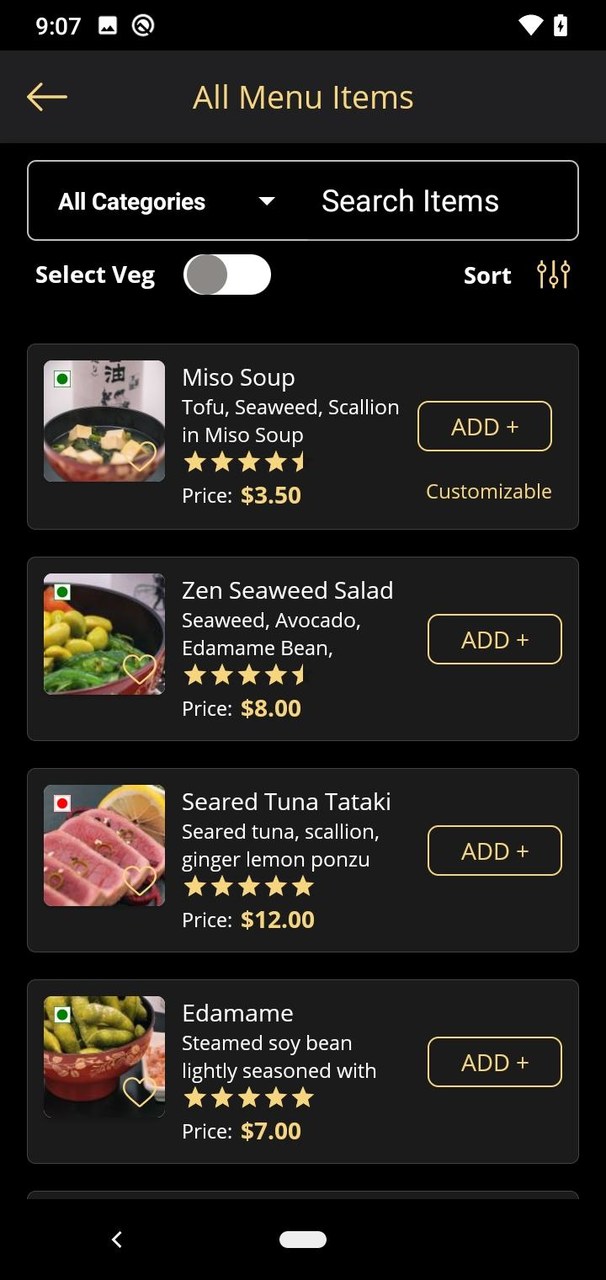Add Miso Soup to cart
Image resolution: width=606 pixels, height=1280 pixels.
(484, 426)
